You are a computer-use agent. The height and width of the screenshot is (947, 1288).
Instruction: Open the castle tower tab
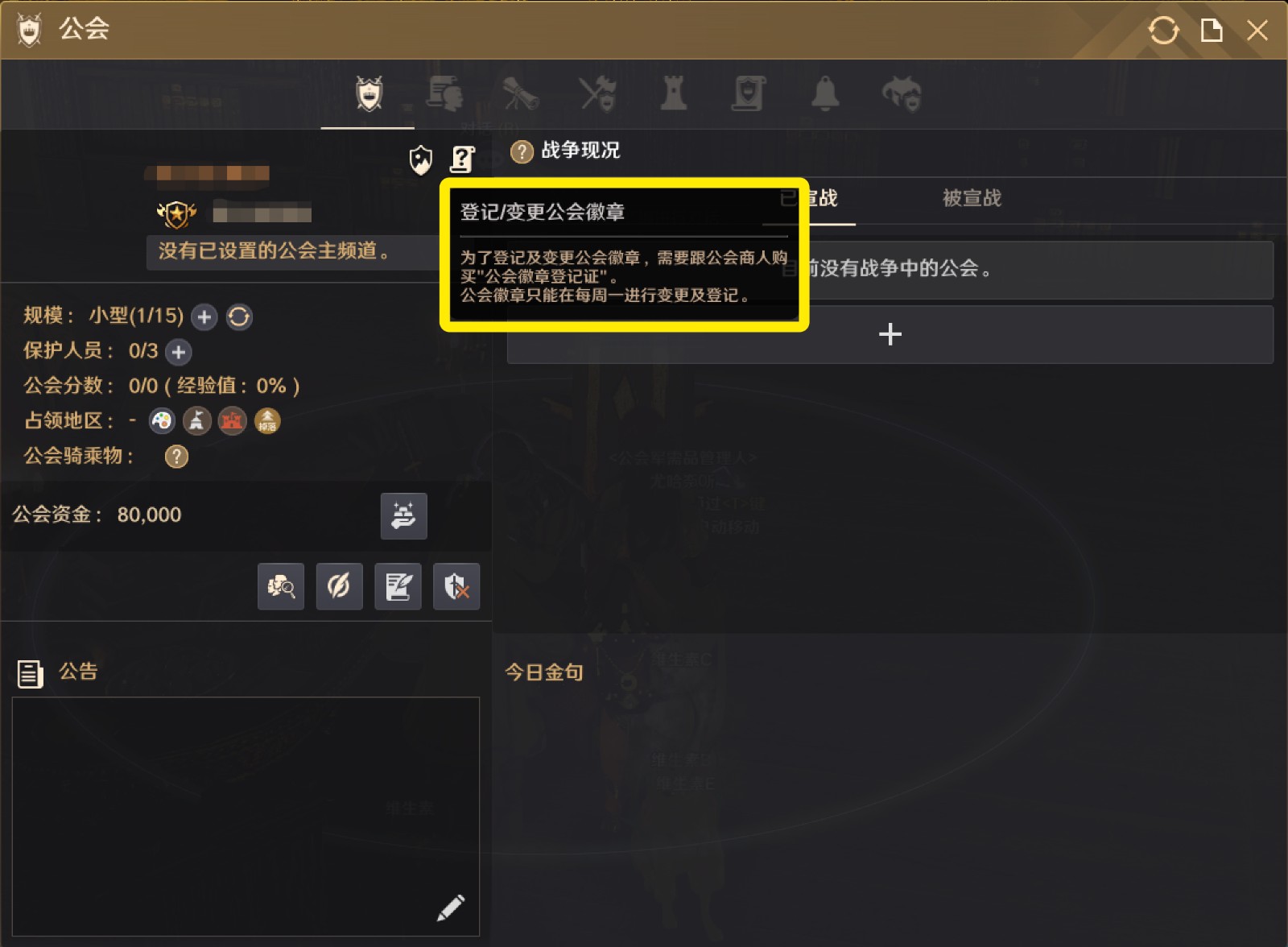pyautogui.click(x=673, y=94)
